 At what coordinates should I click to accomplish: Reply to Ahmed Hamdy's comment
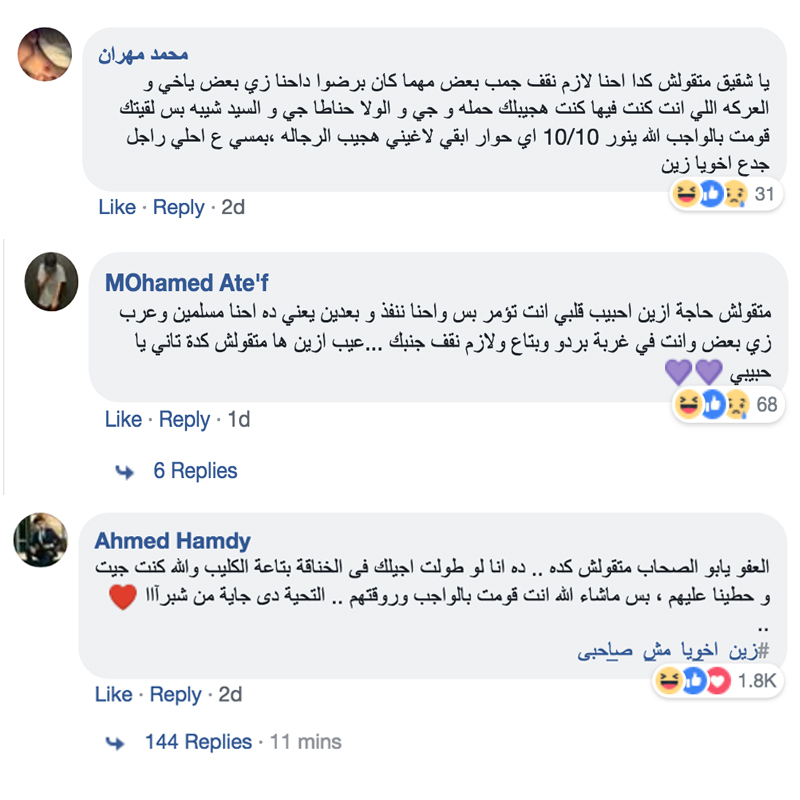point(175,694)
